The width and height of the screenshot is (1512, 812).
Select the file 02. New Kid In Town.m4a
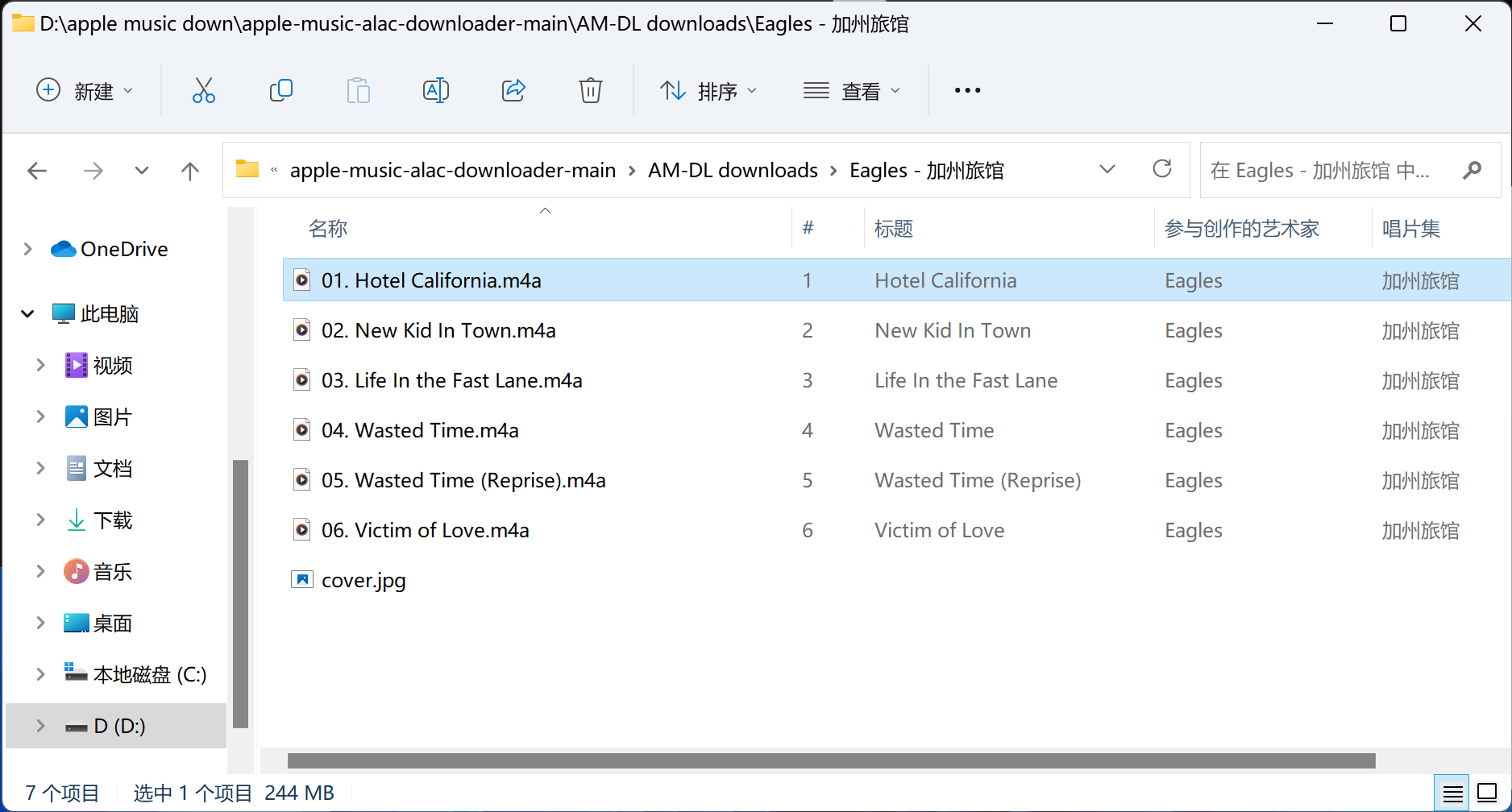[439, 330]
